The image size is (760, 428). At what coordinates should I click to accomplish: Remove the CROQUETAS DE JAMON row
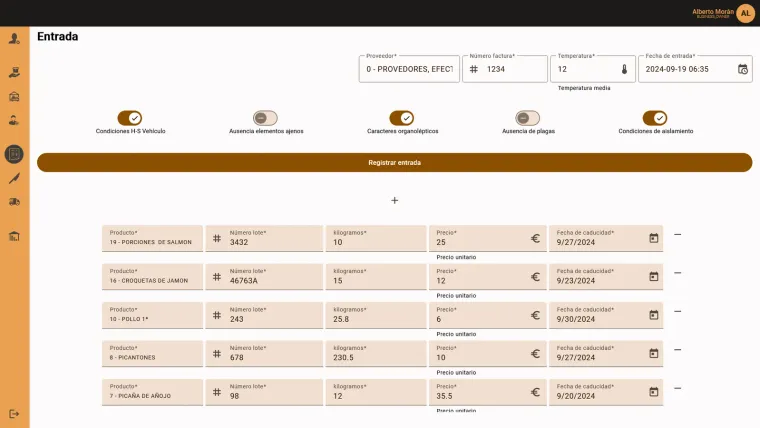pos(678,273)
